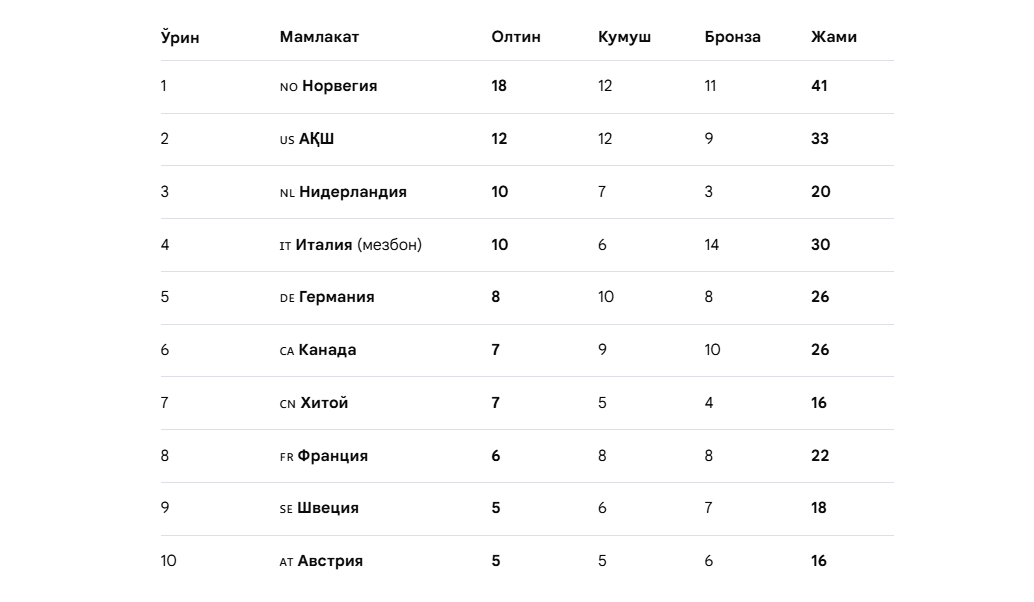This screenshot has width=1034, height=602.
Task: Click the Кумуш column header
Action: click(624, 37)
